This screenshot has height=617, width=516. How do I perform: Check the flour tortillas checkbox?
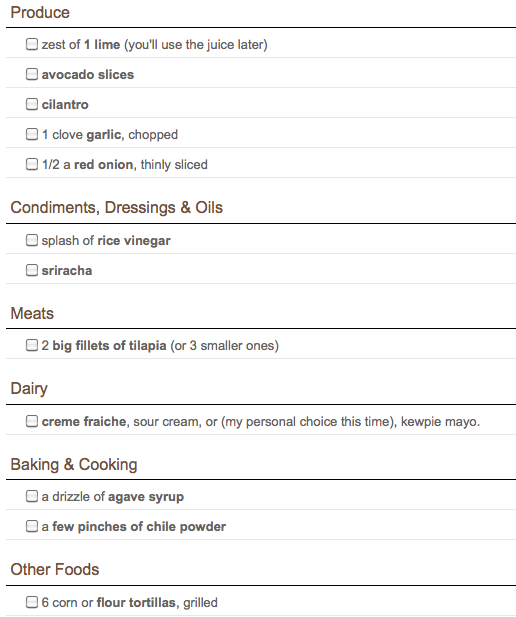[32, 602]
